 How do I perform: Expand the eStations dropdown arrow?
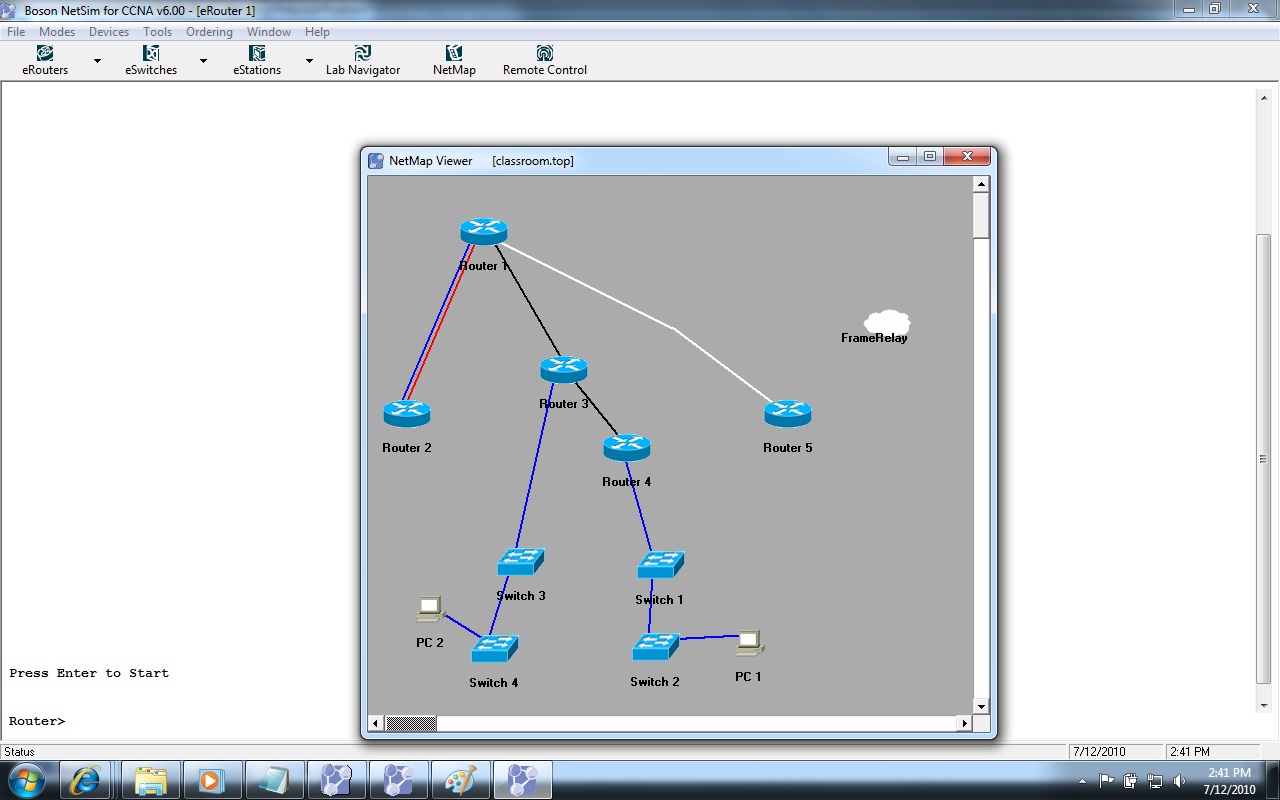click(309, 61)
